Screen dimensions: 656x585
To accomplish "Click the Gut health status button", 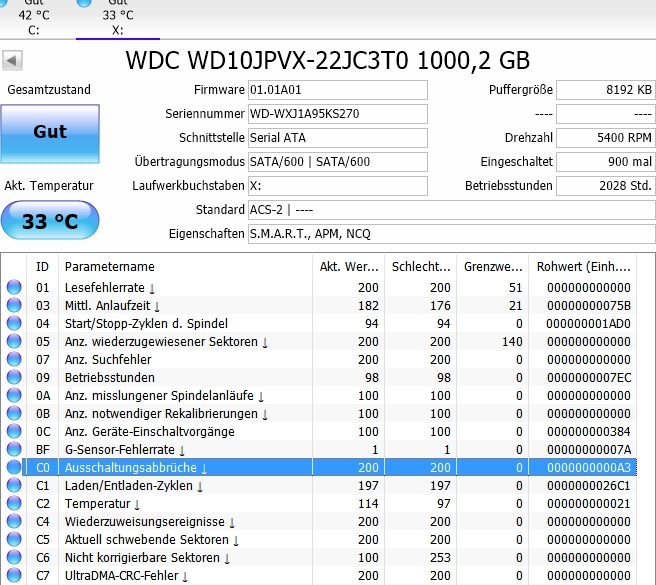I will [50, 133].
